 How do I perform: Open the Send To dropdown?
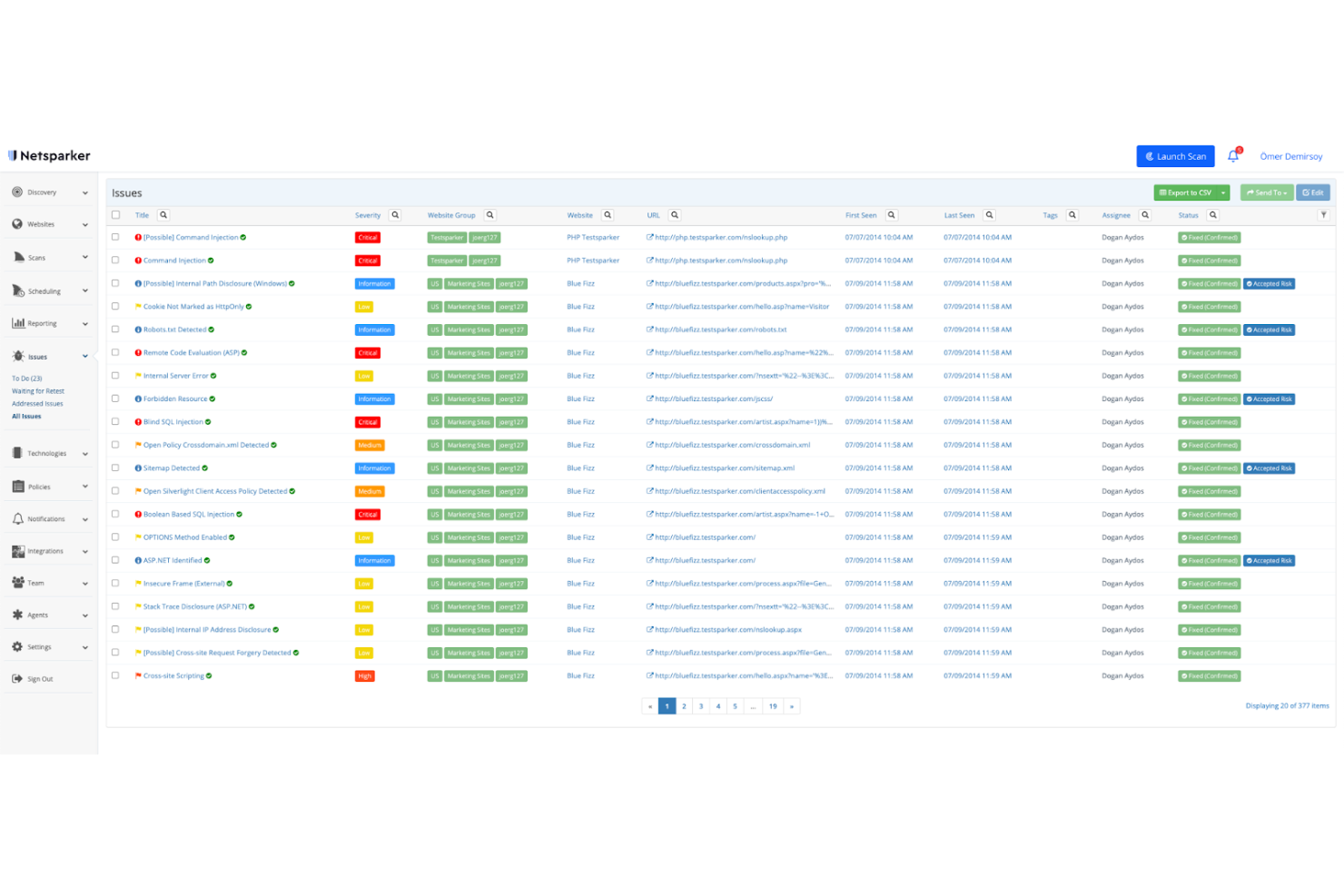[1266, 192]
